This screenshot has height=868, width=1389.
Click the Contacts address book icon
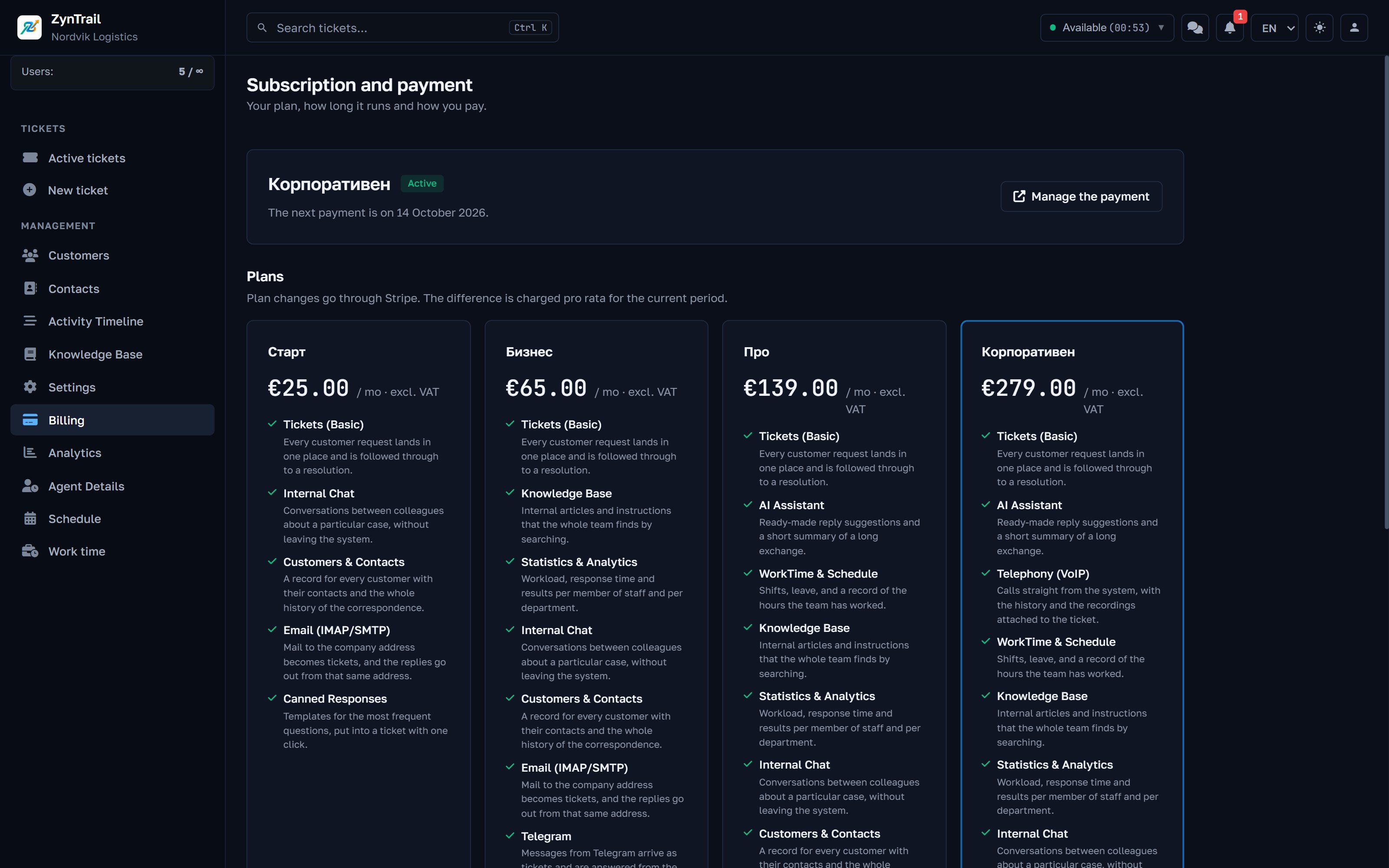coord(30,288)
